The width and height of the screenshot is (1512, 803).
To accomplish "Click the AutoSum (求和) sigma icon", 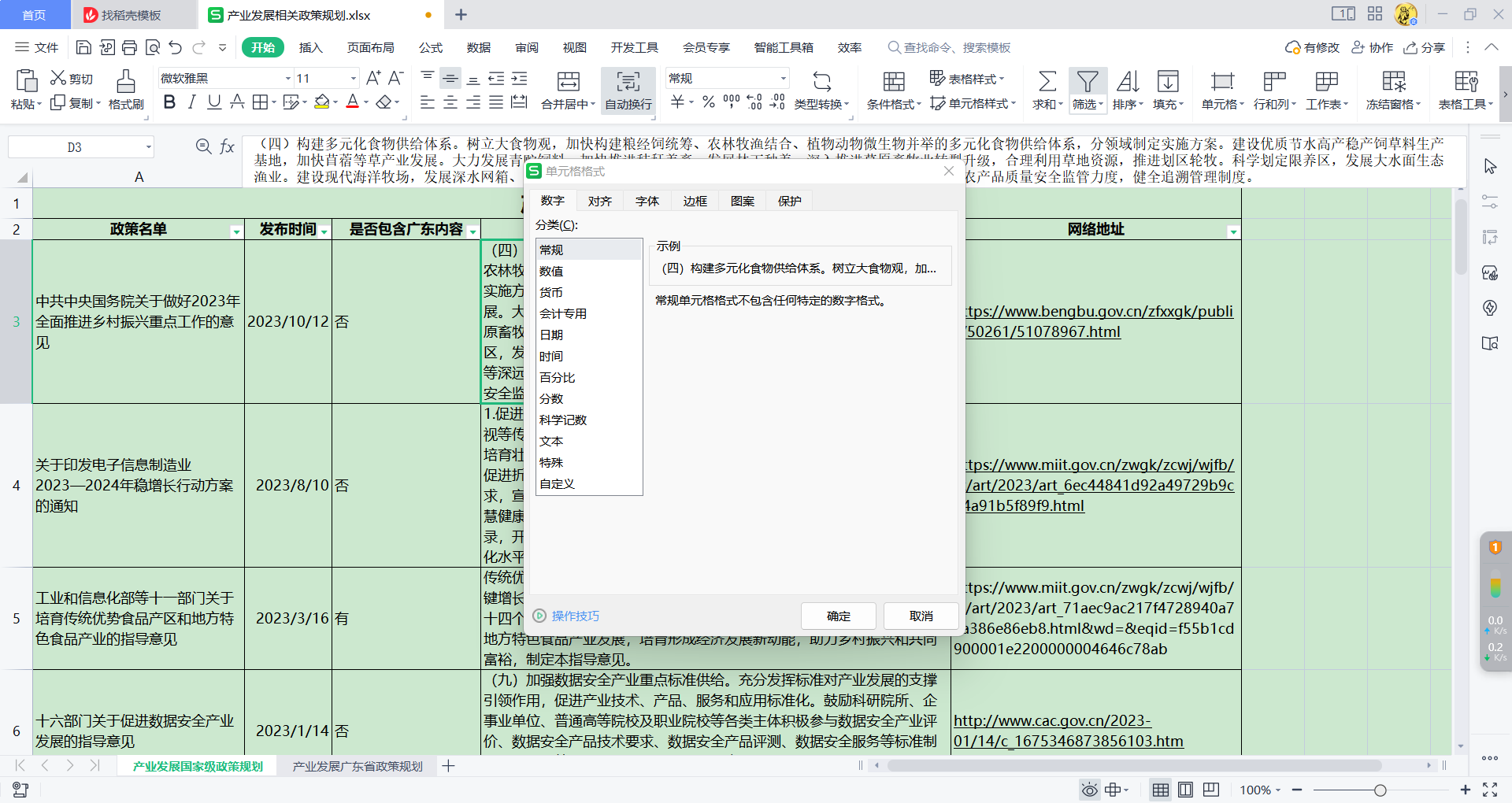I will point(1047,81).
